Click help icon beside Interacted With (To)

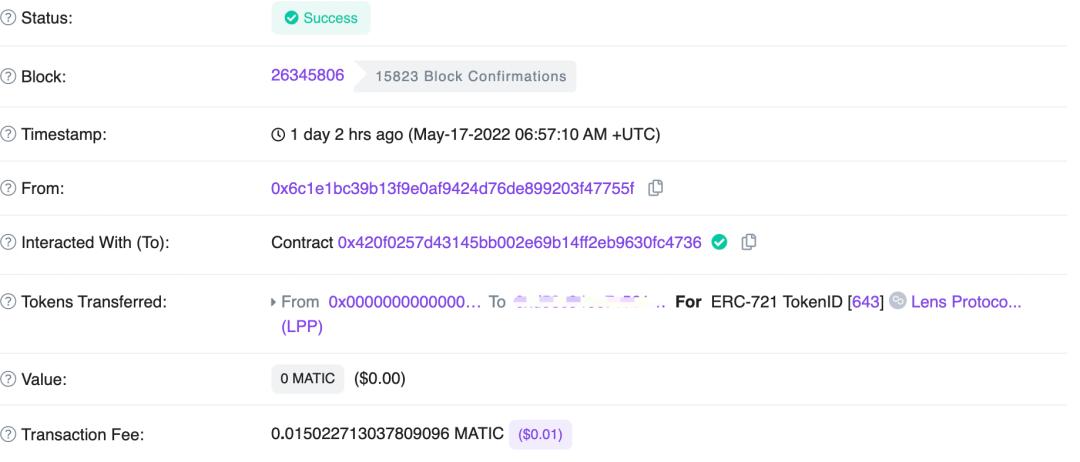(8, 242)
